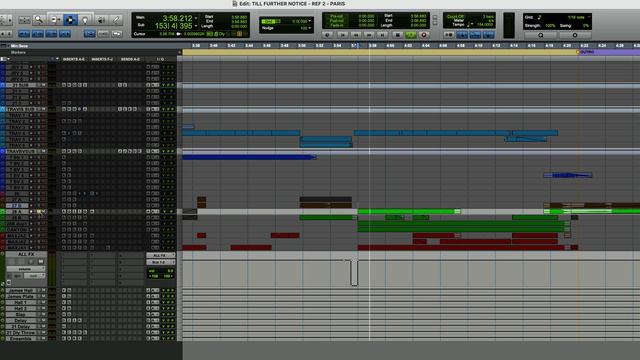Toggle the first blue MIDI control button
Viewport: 640px width, 360px height.
(462, 35)
